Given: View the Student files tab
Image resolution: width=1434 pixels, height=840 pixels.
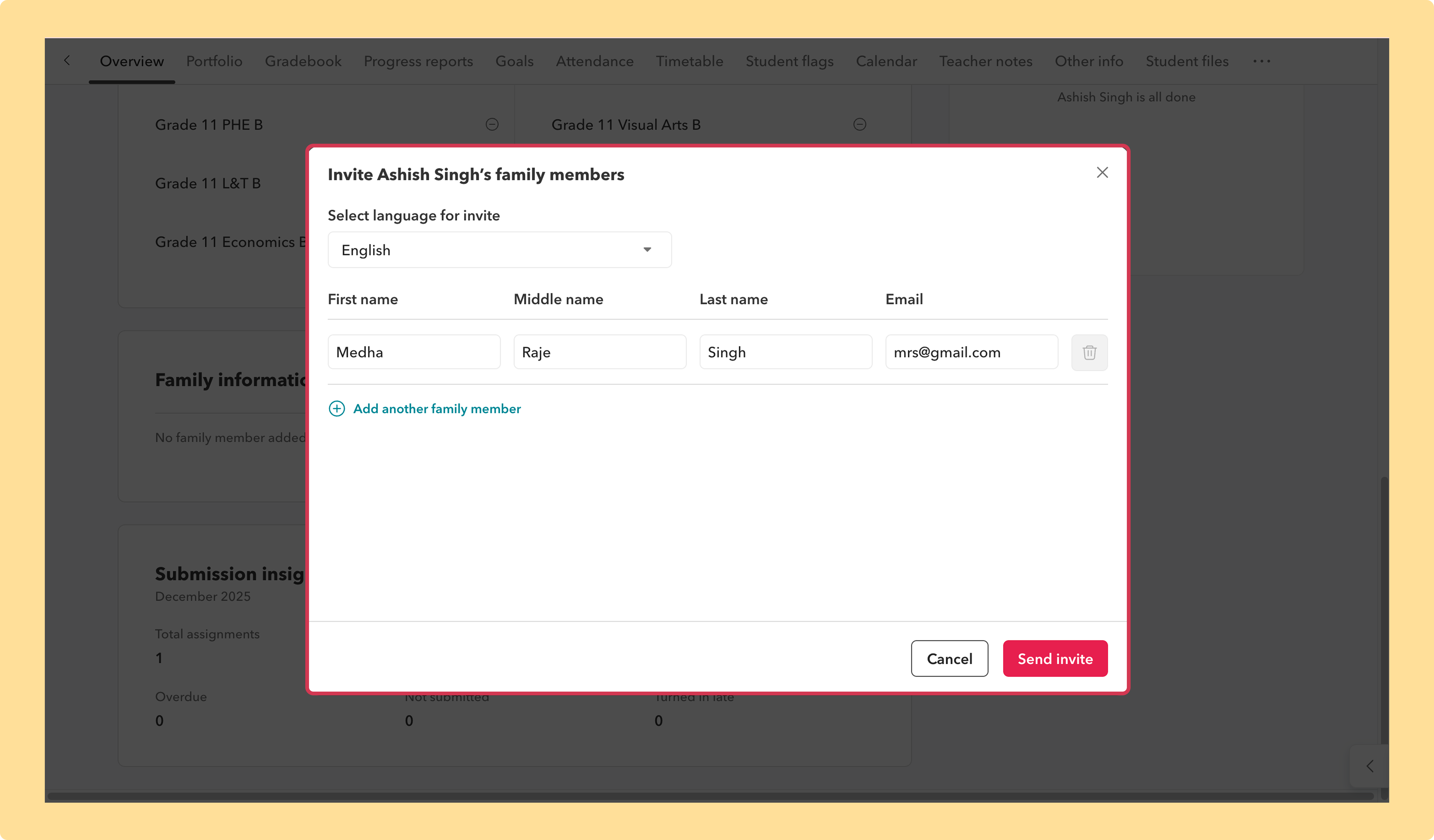Looking at the screenshot, I should [1187, 61].
